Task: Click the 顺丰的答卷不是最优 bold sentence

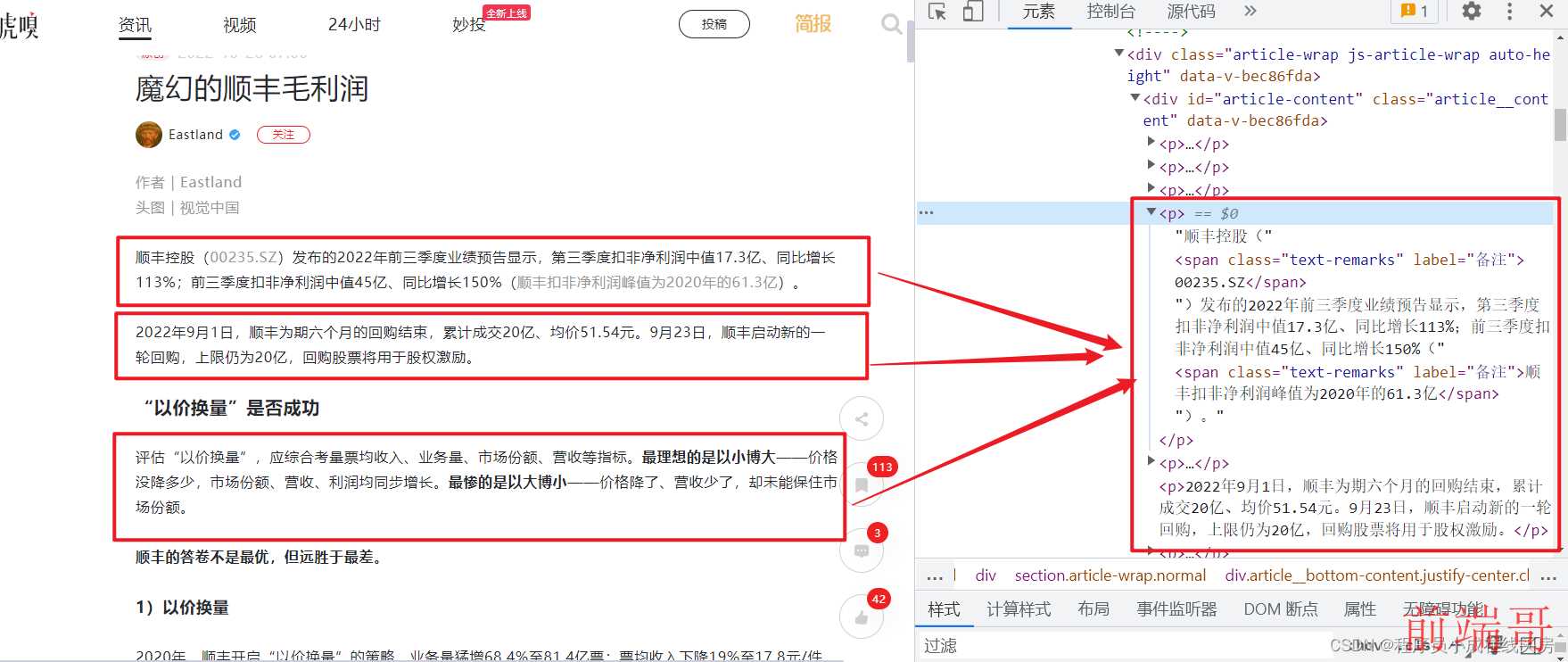Action: pyautogui.click(x=260, y=558)
